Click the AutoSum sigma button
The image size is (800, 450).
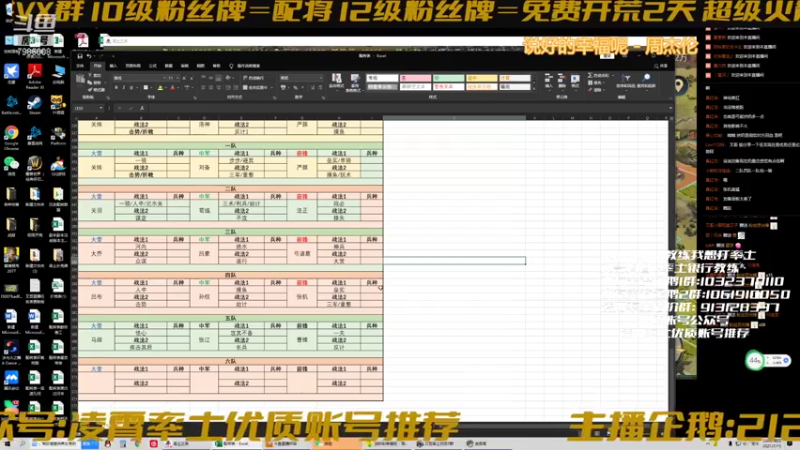tap(597, 76)
